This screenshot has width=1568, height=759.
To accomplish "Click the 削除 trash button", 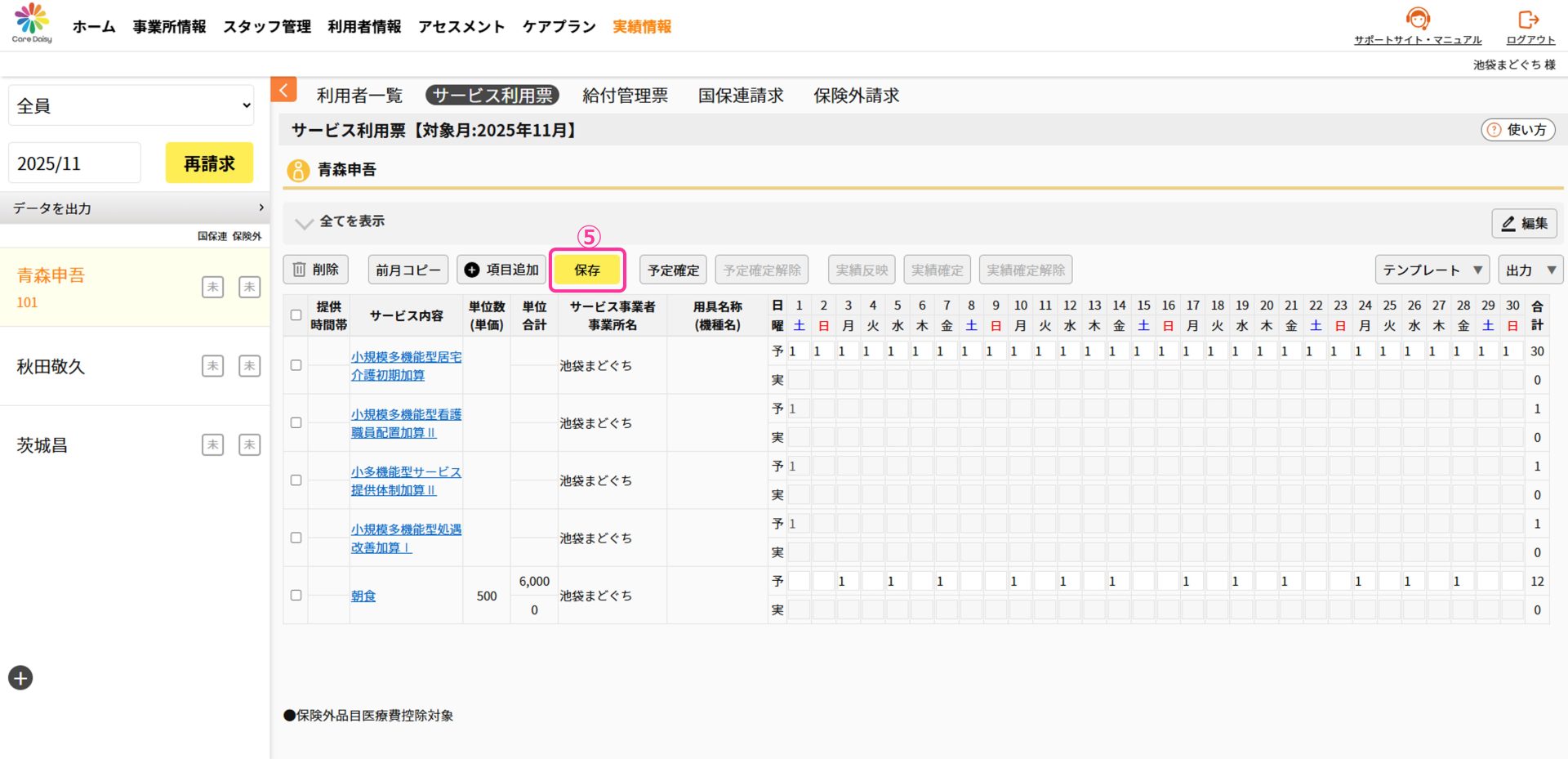I will coord(315,270).
